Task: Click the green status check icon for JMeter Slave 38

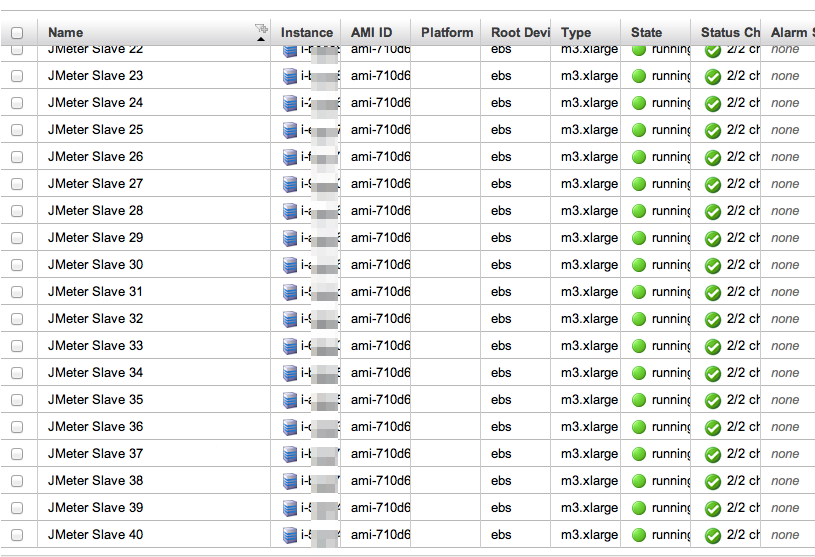Action: click(x=713, y=482)
